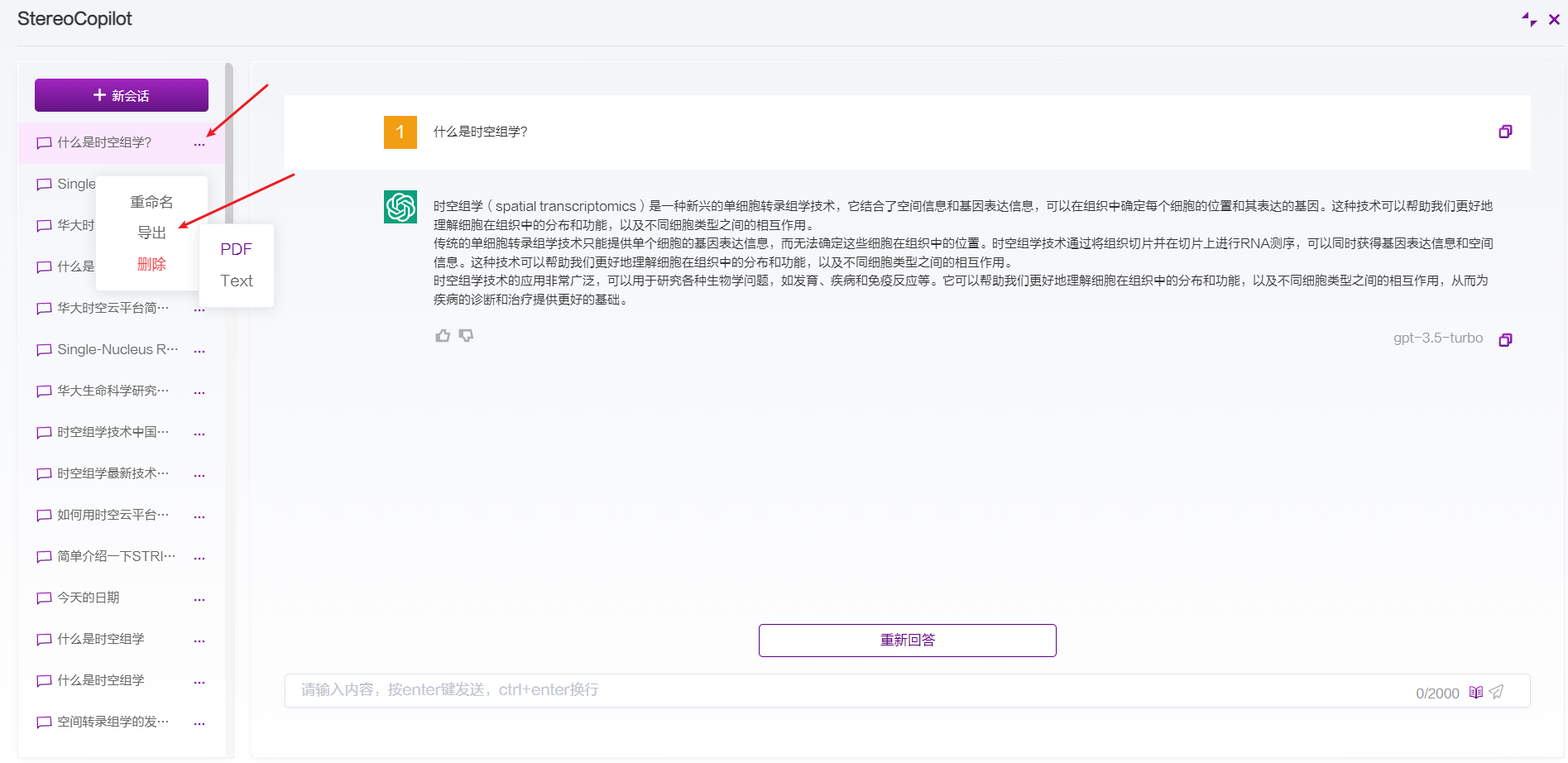Screen dimensions: 1568x763
Task: Open the ellipsis menu for 什么是时空组学?
Action: pos(199,144)
